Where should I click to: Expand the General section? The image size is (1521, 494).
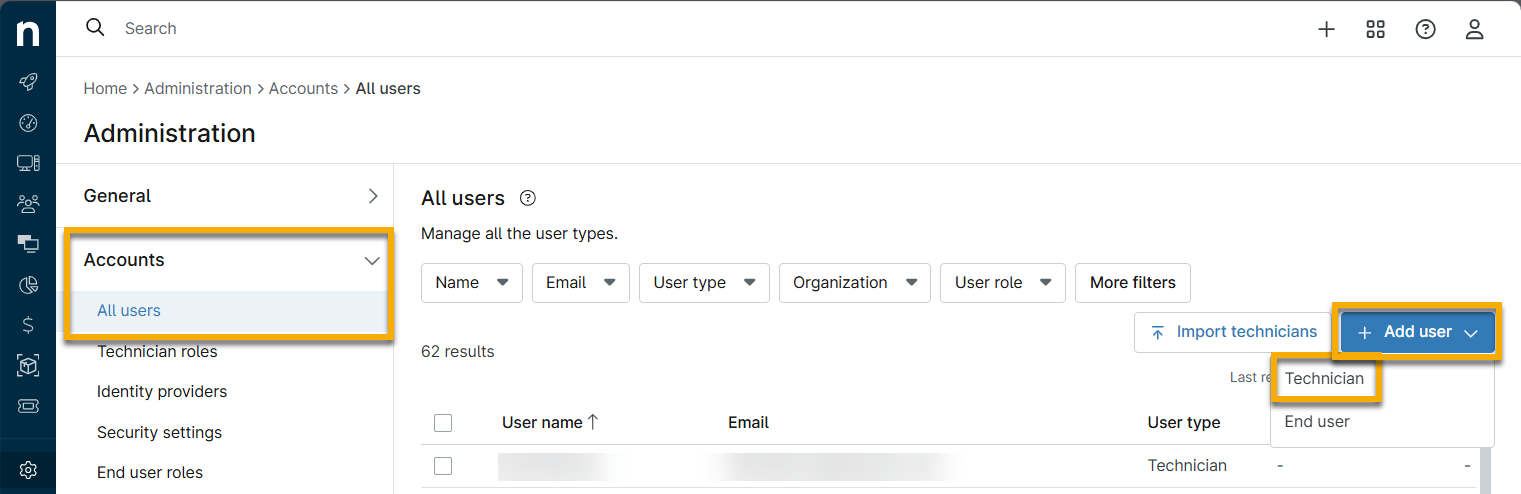[x=372, y=196]
